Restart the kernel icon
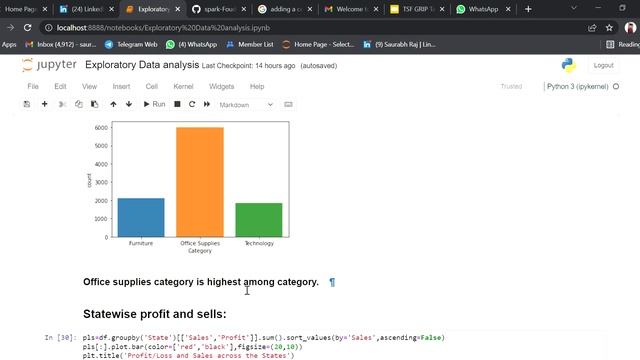The width and height of the screenshot is (640, 360). point(192,104)
